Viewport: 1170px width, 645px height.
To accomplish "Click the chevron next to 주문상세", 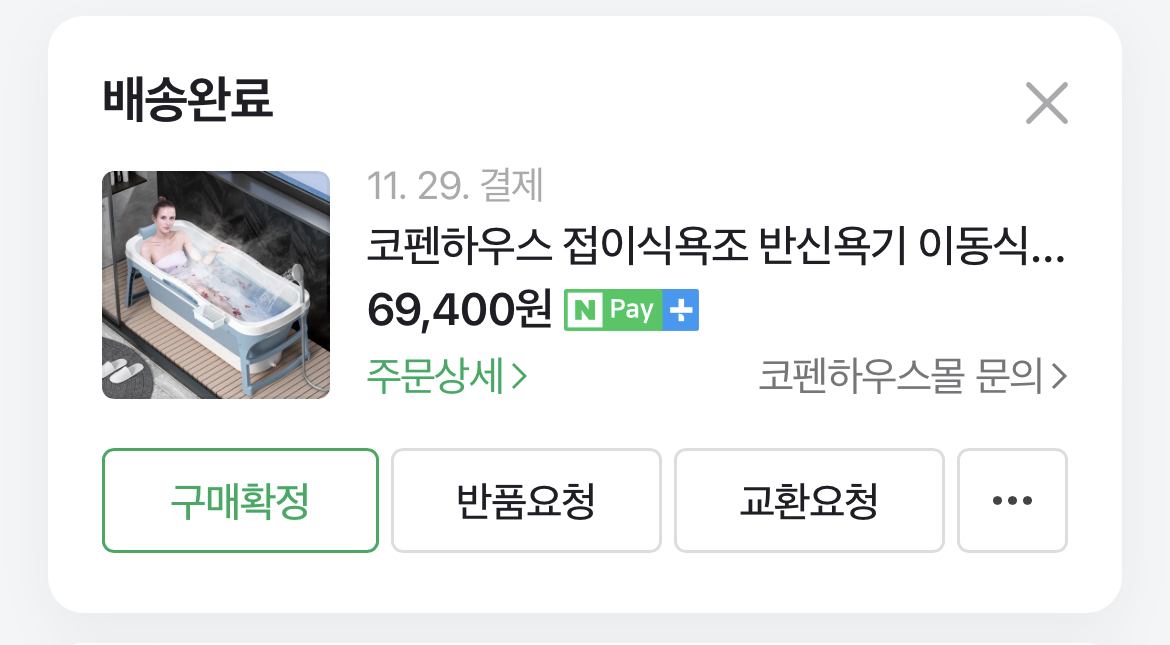I will pos(519,376).
